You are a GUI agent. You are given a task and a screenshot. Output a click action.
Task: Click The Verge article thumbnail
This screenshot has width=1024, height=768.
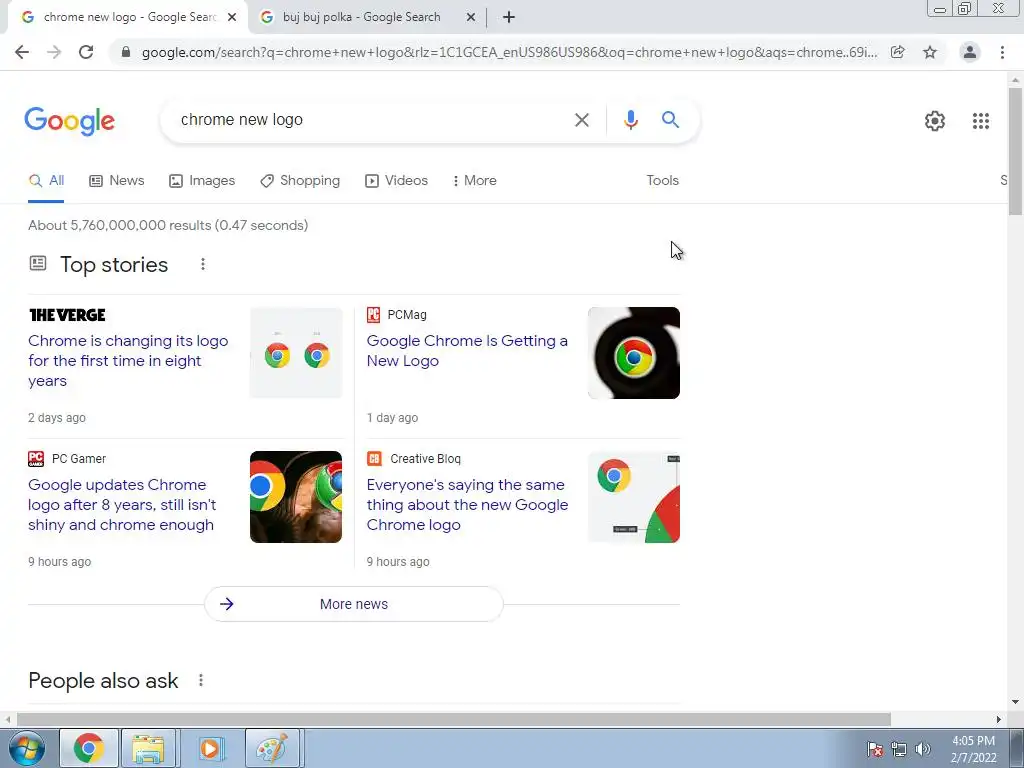[296, 353]
